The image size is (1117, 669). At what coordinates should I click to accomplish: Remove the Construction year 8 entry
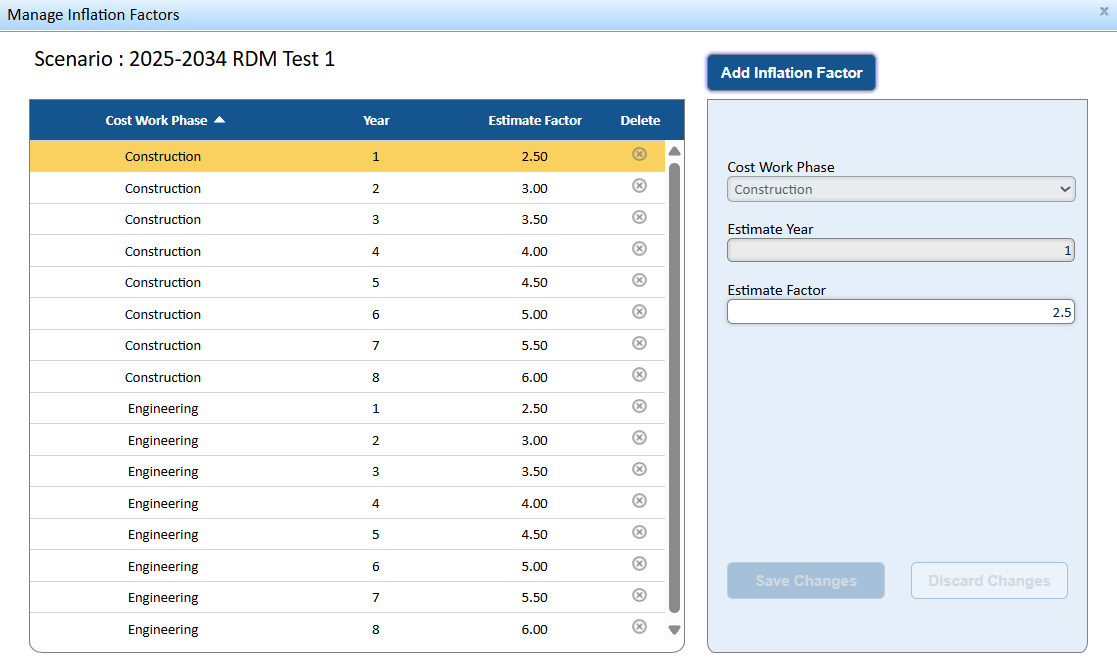(639, 375)
